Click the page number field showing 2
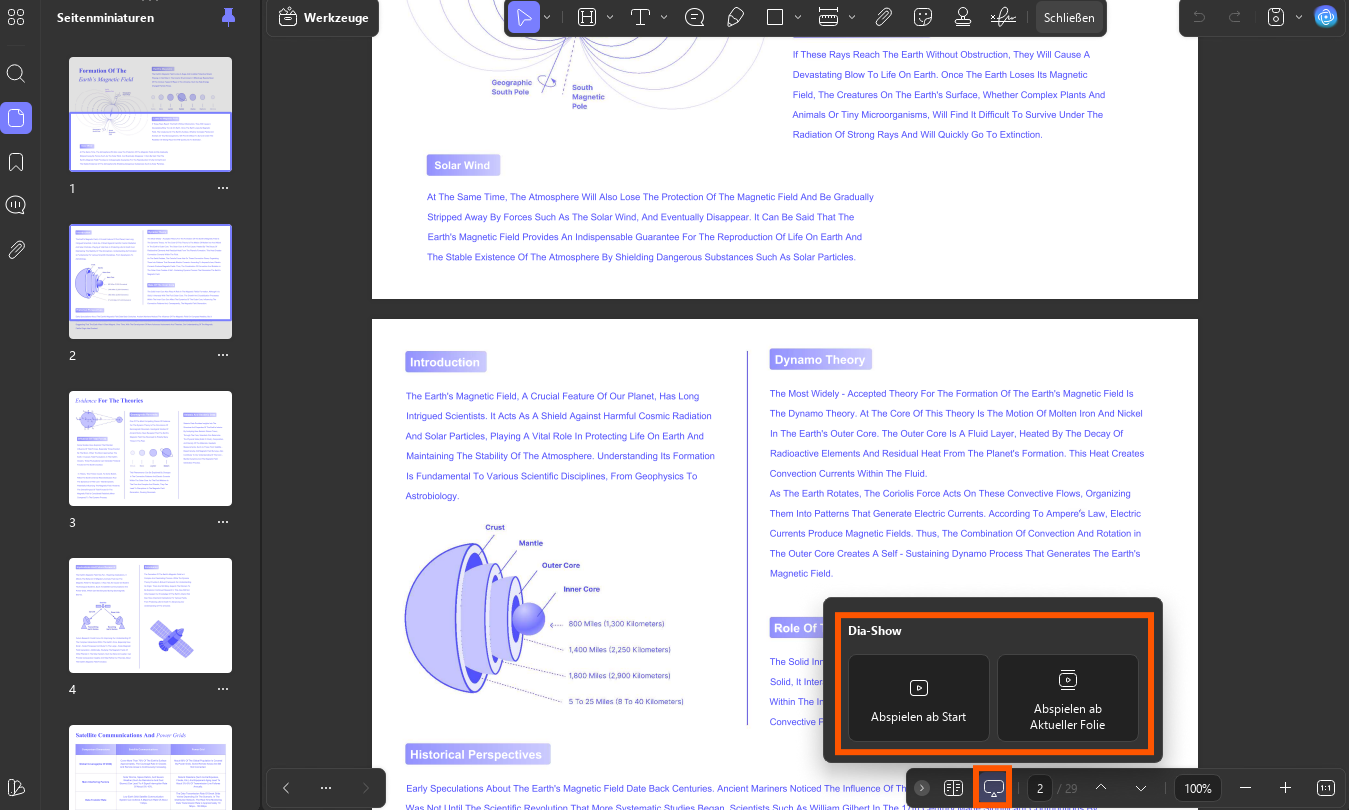The image size is (1349, 810). pos(1041,788)
